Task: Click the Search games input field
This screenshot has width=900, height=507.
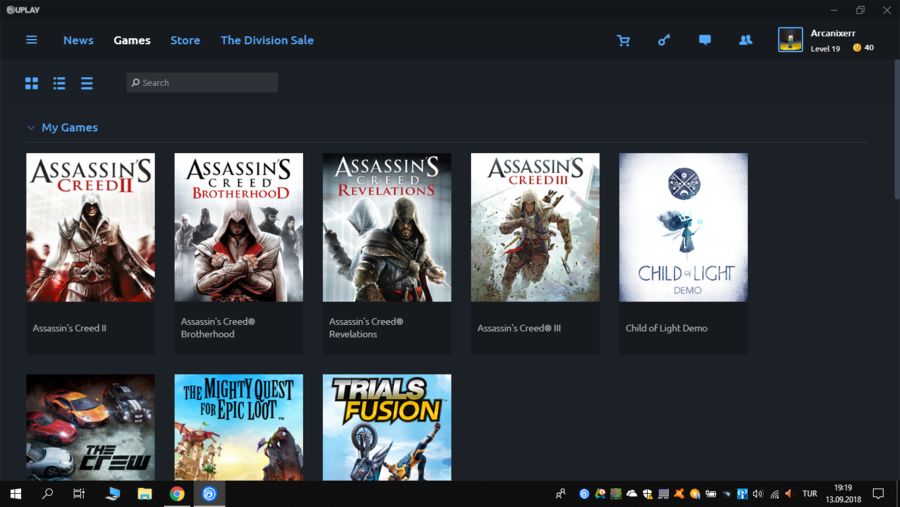Action: point(202,83)
